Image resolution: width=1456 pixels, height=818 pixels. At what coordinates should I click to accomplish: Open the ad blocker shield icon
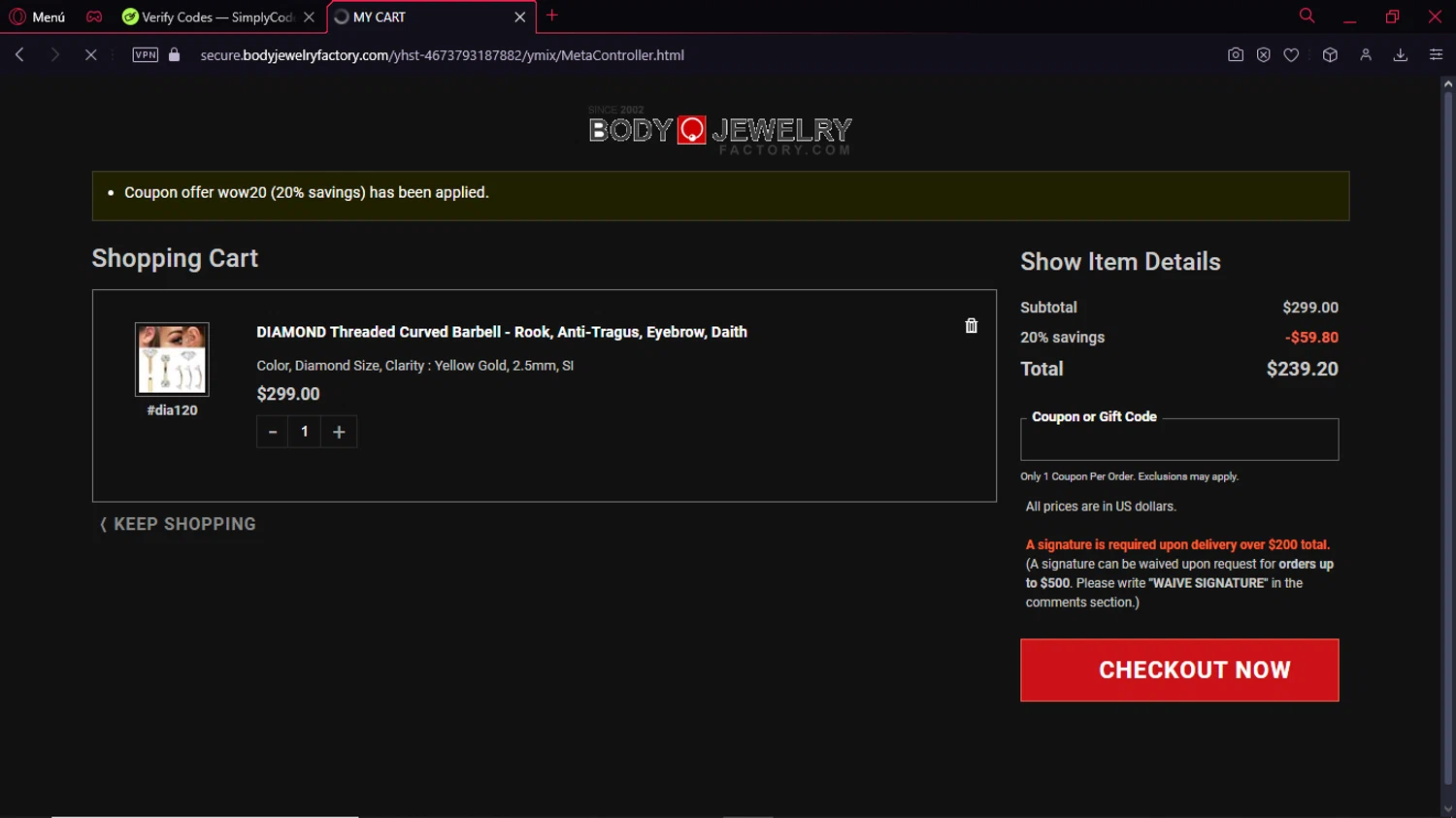1263,55
